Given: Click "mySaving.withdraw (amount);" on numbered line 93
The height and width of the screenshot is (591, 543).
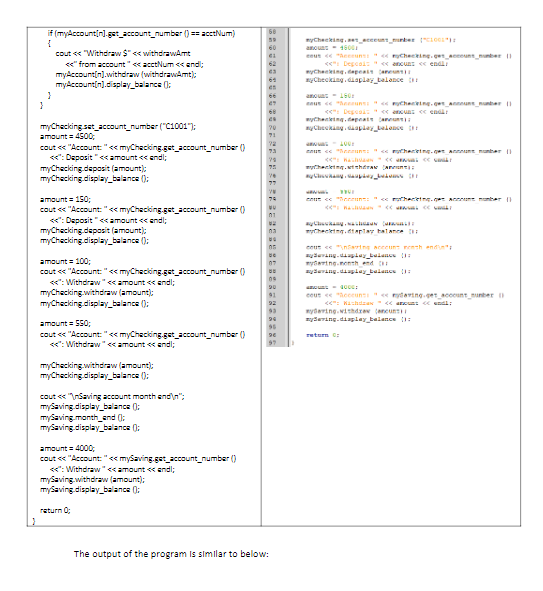Looking at the screenshot, I should coord(356,311).
